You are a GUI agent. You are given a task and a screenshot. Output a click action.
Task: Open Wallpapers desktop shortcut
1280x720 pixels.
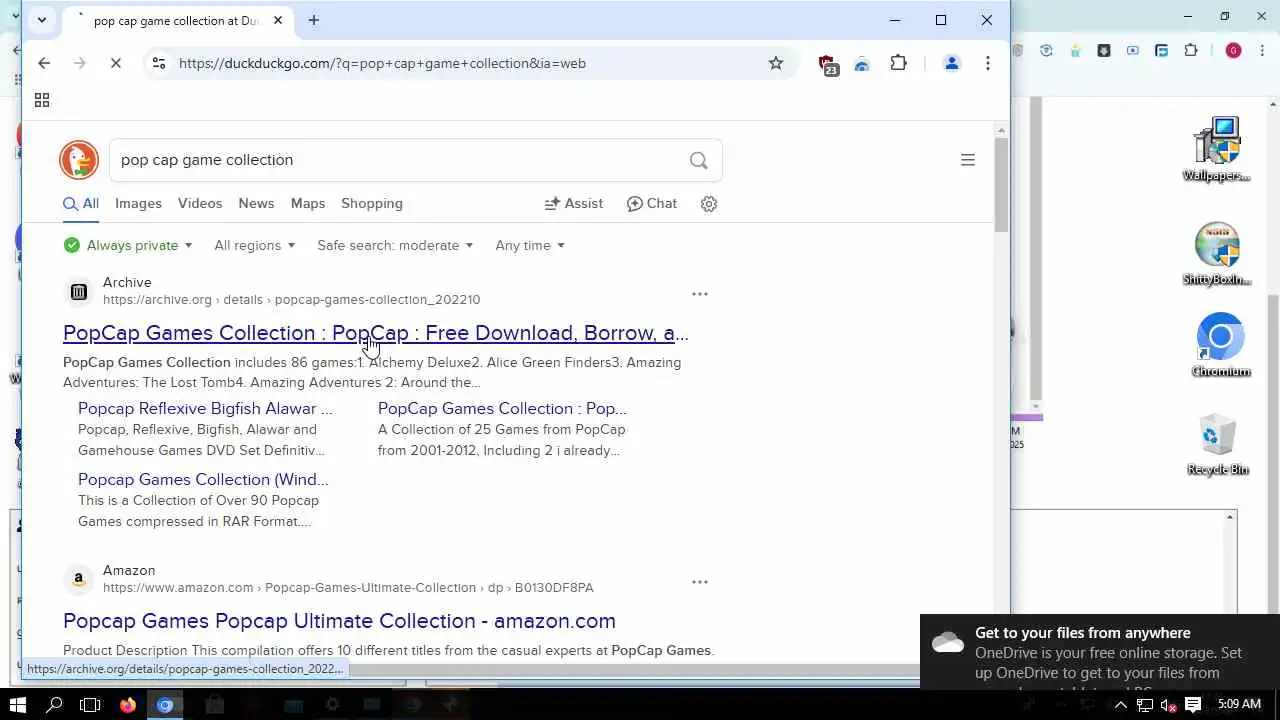point(1217,150)
